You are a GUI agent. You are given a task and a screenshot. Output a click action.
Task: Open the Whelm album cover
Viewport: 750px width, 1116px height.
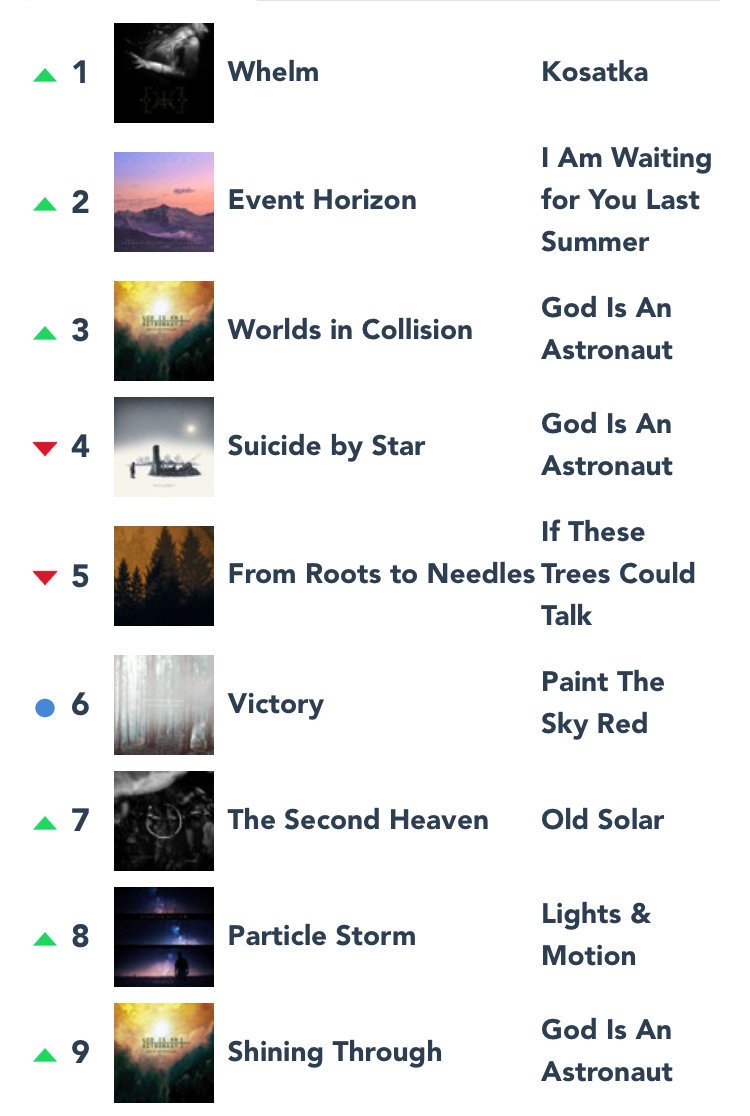[164, 73]
